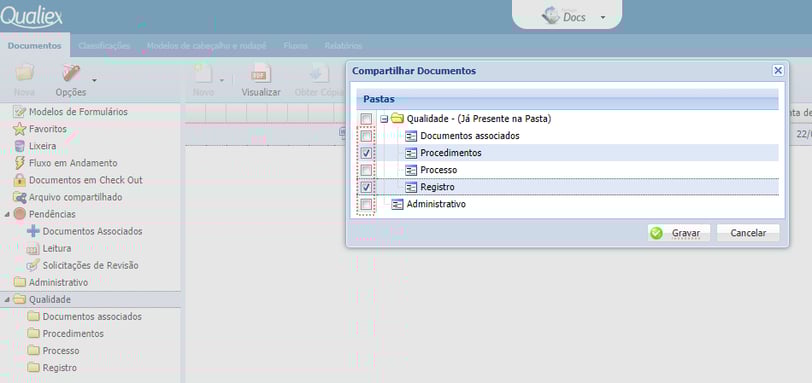Check the Processo folder checkbox
The height and width of the screenshot is (383, 812).
(366, 170)
